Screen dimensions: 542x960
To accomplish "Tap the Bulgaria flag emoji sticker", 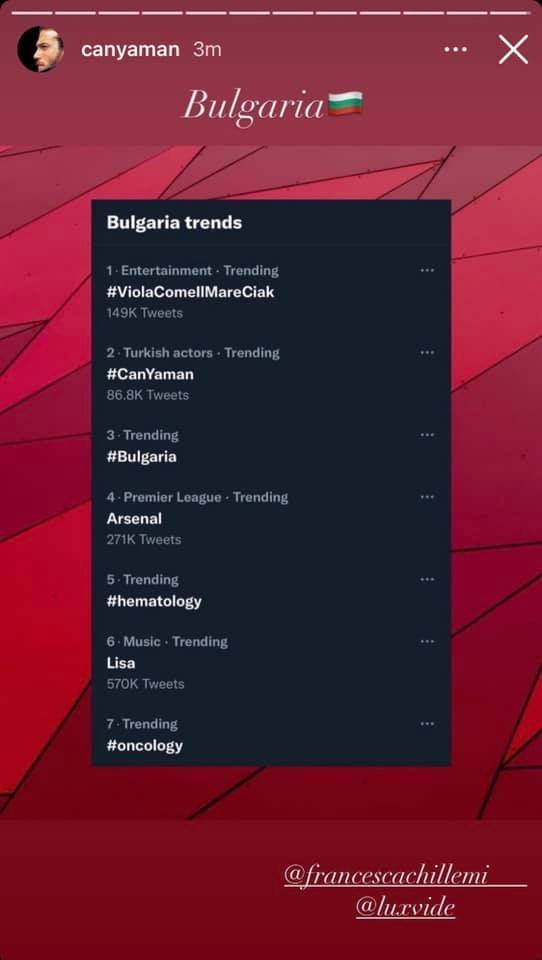I will pos(346,103).
